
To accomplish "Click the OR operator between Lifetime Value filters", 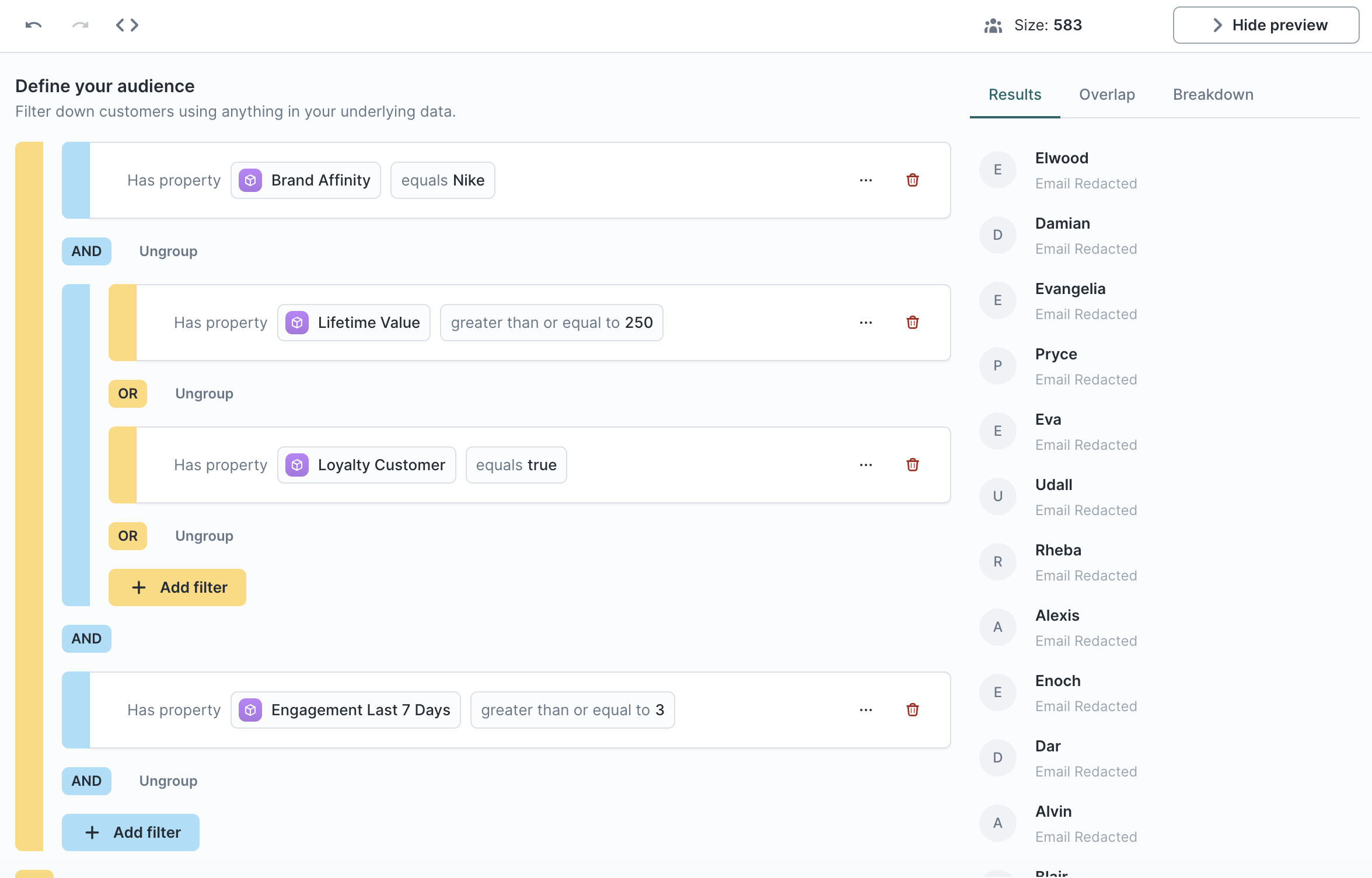I will pos(127,393).
